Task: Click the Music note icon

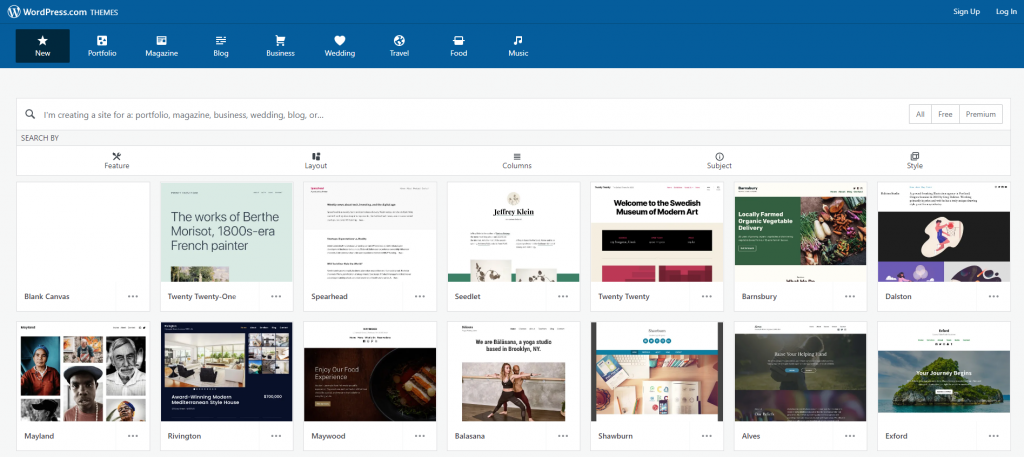Action: [518, 41]
